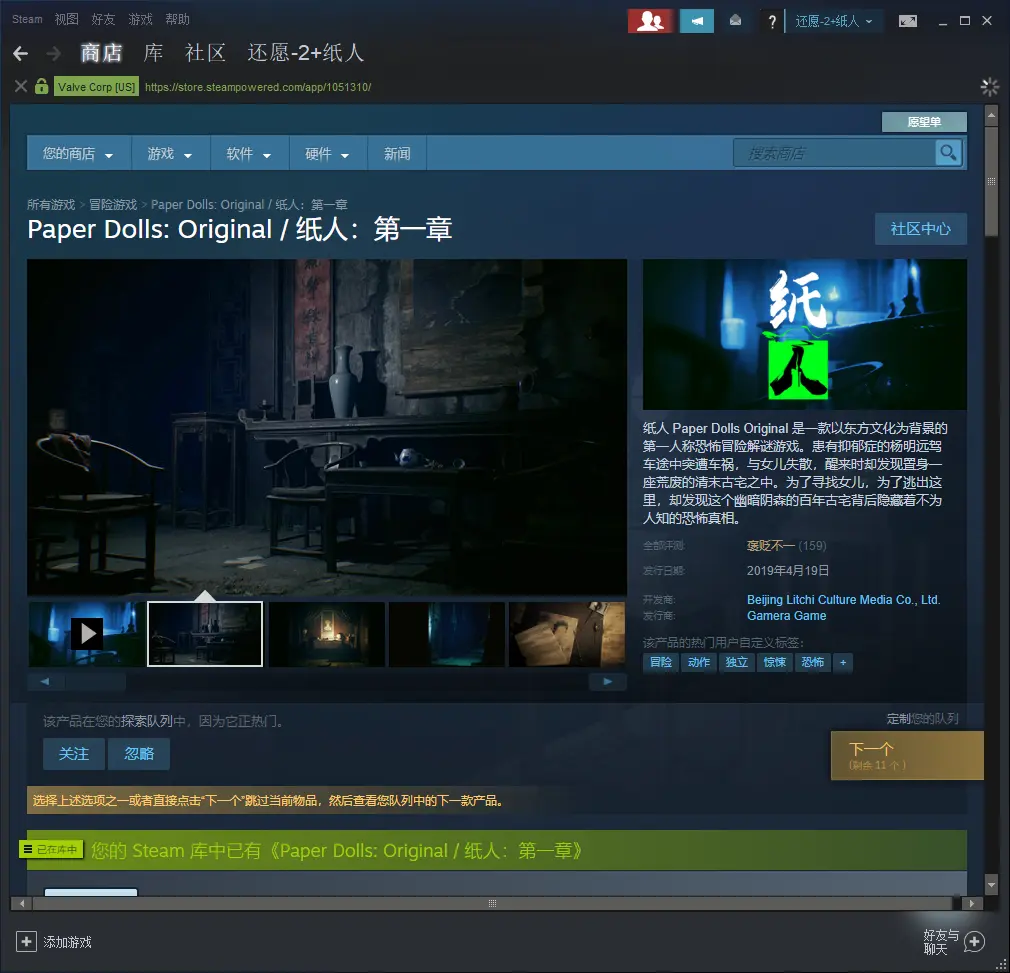1010x973 pixels.
Task: Open the 新闻 store tab
Action: 397,154
